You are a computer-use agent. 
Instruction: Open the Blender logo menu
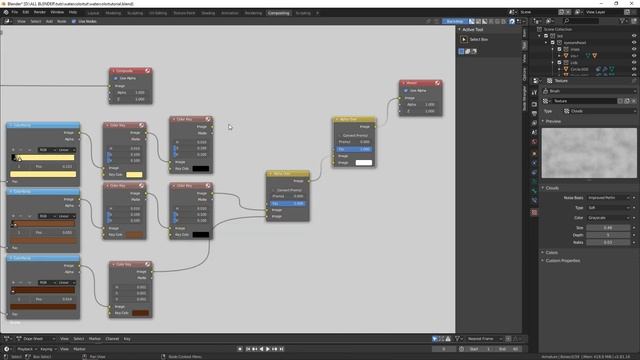[6, 12]
